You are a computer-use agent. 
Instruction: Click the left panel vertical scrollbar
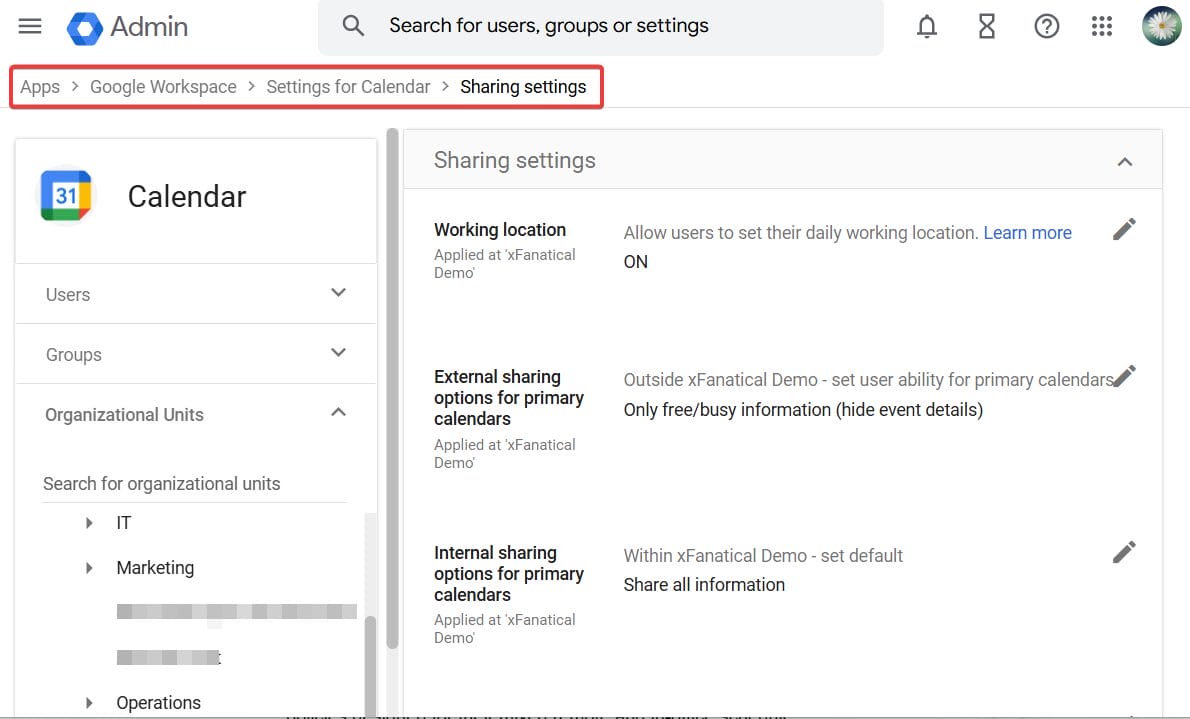(x=392, y=387)
